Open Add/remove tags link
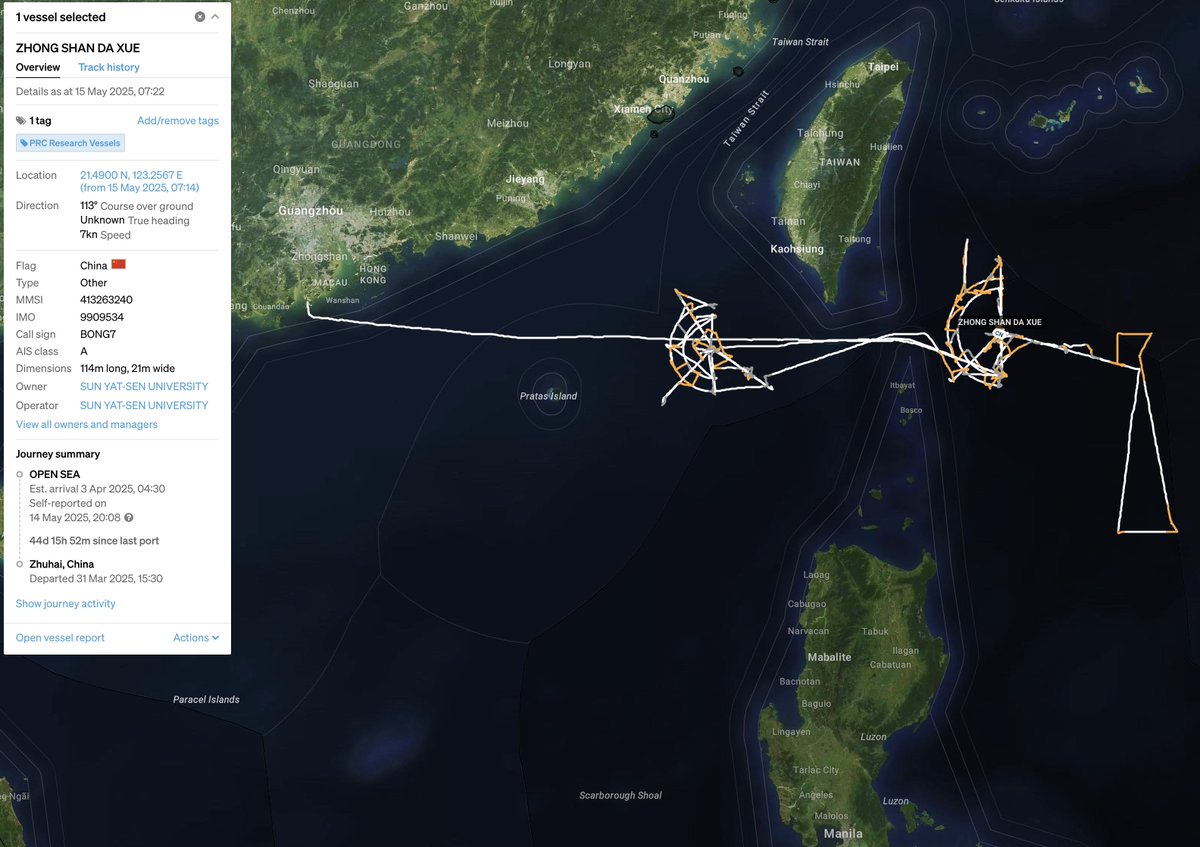 click(178, 121)
